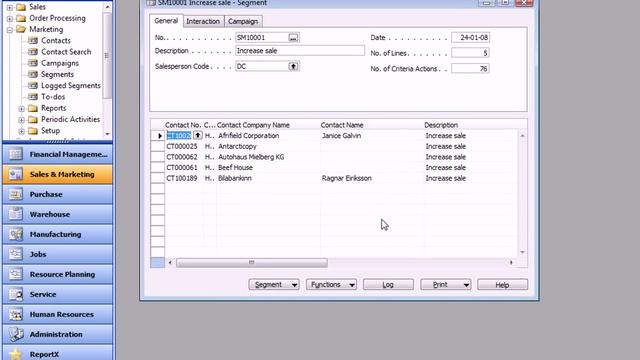The image size is (640, 360).
Task: Open the Purchase menu text label
Action: tap(46, 194)
